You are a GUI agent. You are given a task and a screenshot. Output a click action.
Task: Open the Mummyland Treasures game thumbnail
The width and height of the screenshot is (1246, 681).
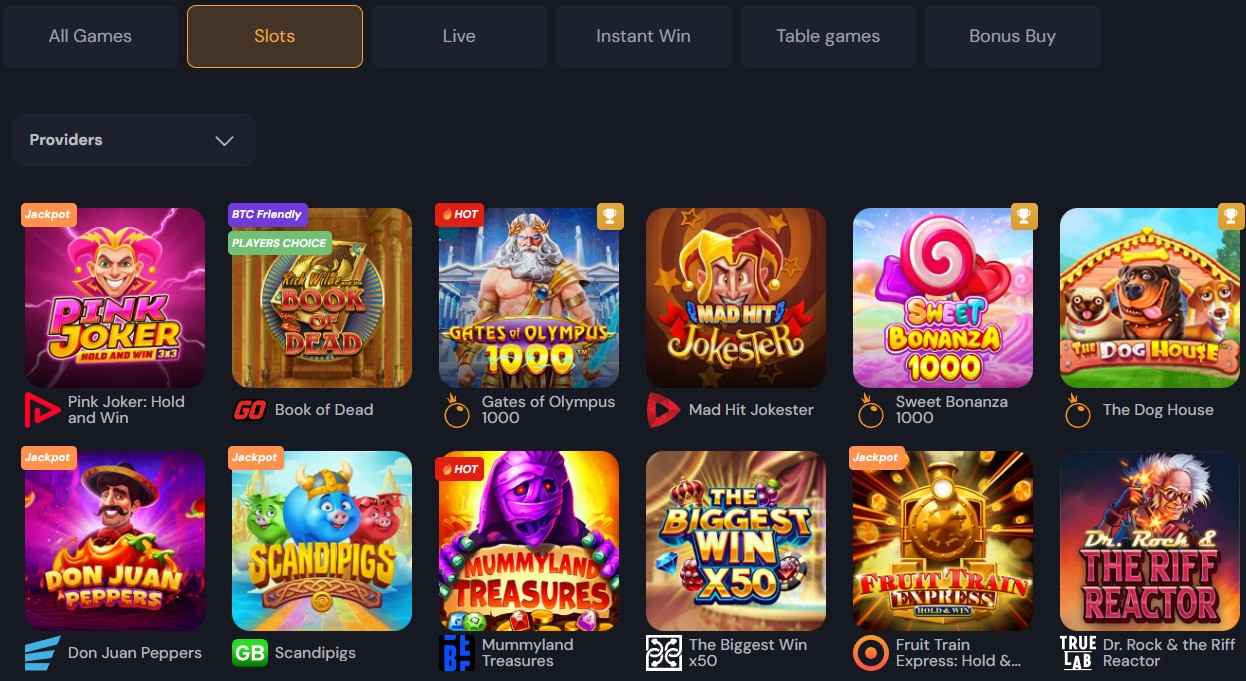point(529,541)
